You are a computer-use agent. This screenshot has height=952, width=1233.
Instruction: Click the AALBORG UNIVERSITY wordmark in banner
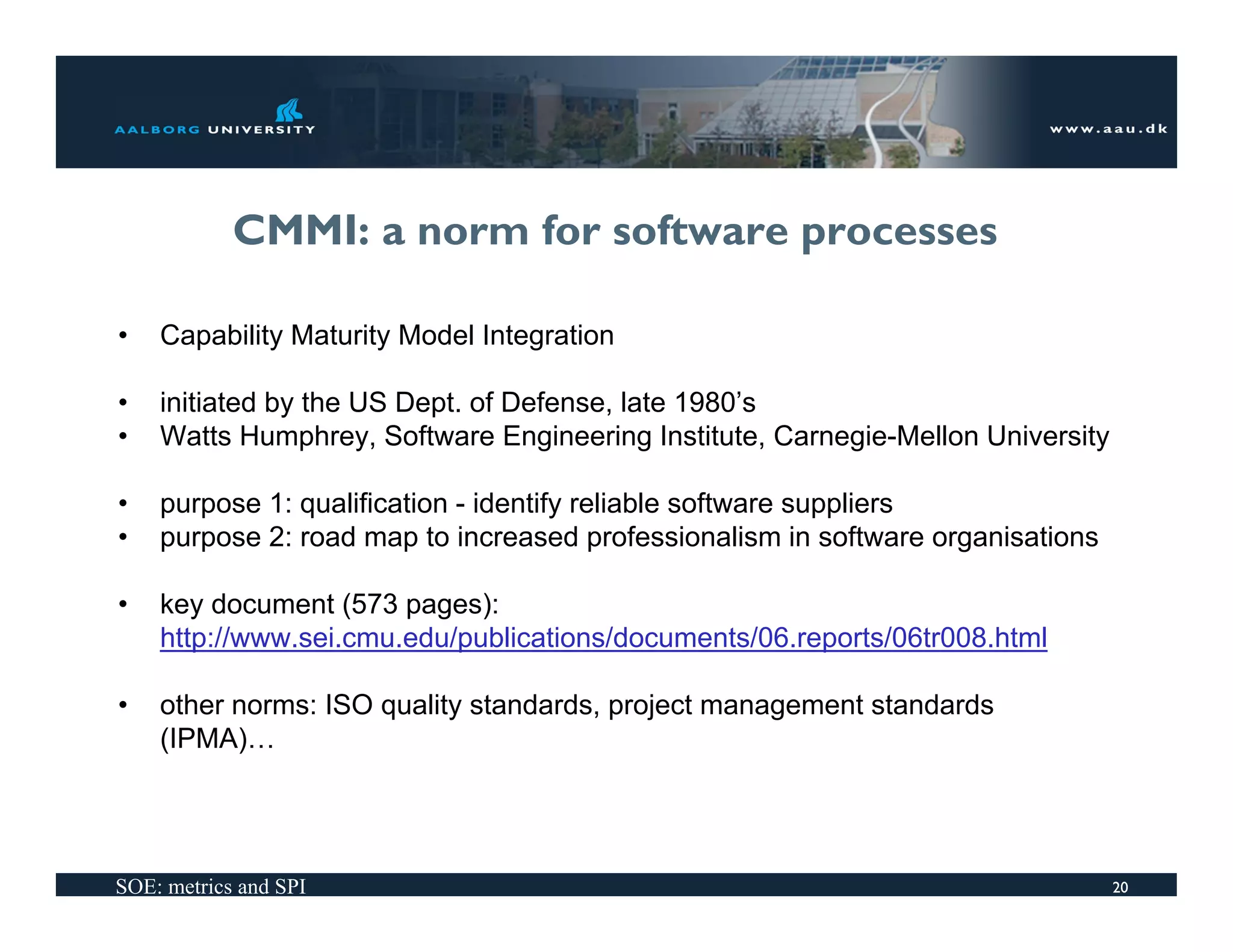tap(215, 129)
